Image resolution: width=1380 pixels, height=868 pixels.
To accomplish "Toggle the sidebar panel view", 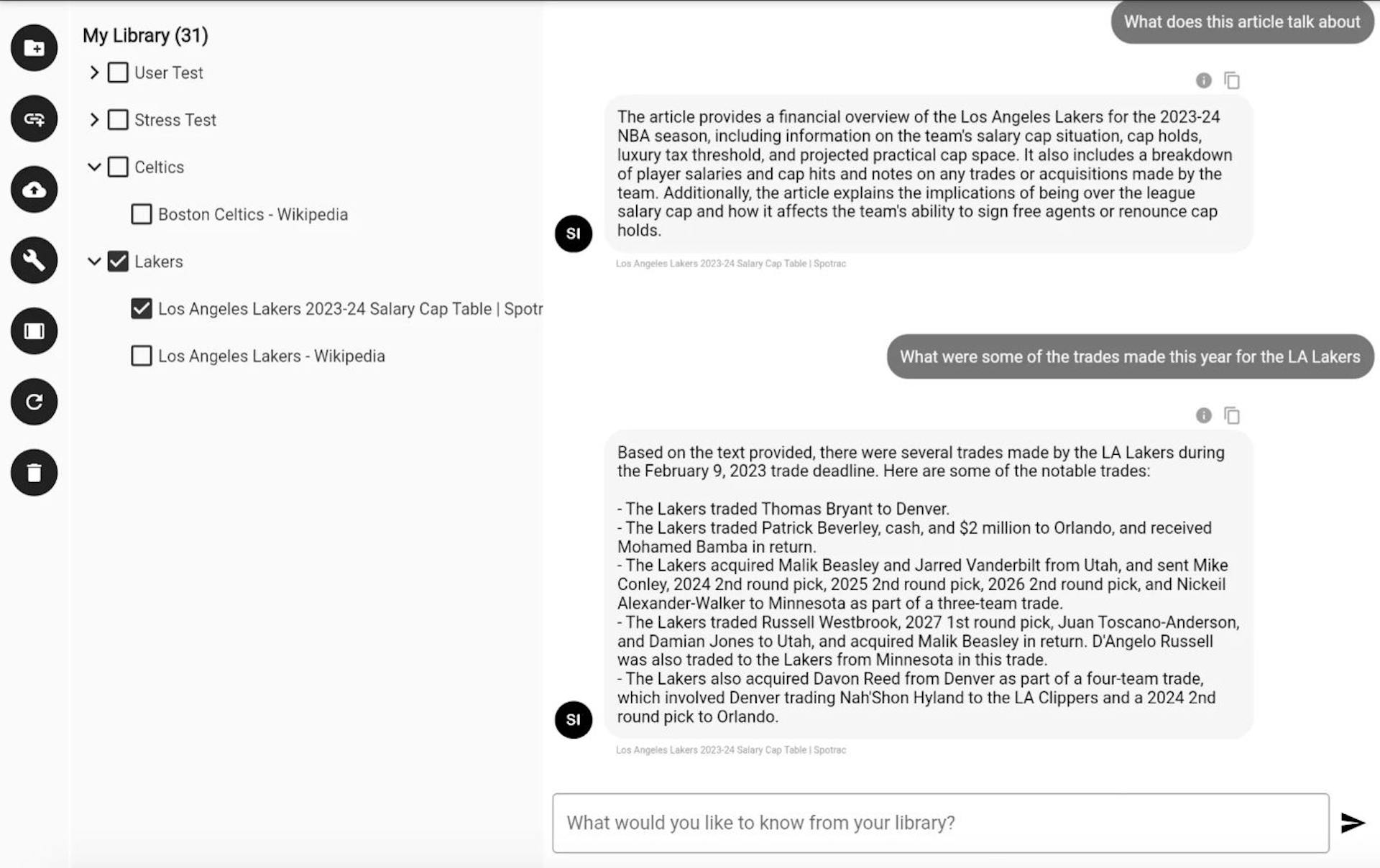I will (x=33, y=331).
